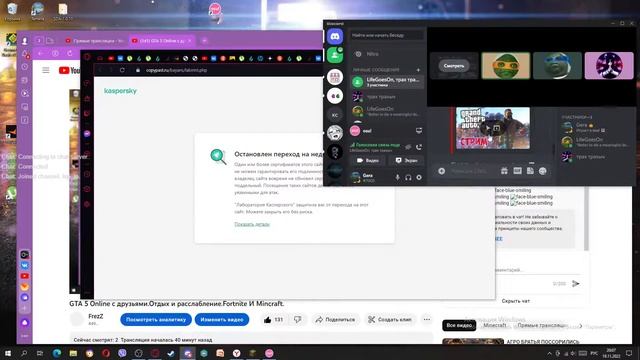Open Nitro page in Discord

(387, 54)
